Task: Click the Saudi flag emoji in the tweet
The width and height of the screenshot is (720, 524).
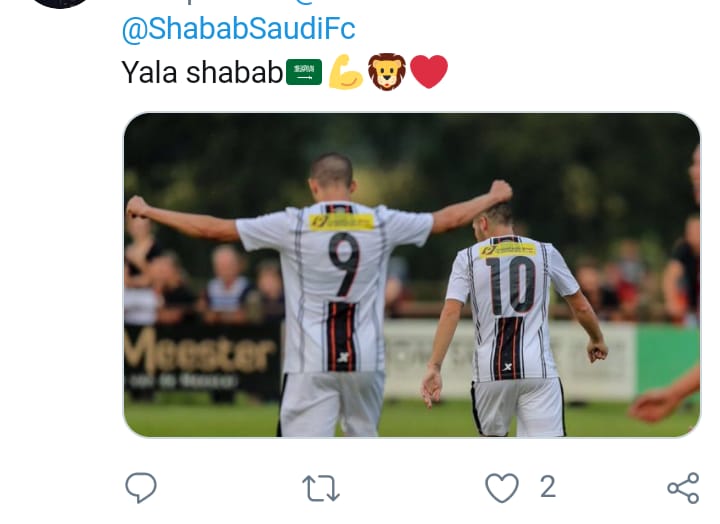Action: click(x=304, y=72)
